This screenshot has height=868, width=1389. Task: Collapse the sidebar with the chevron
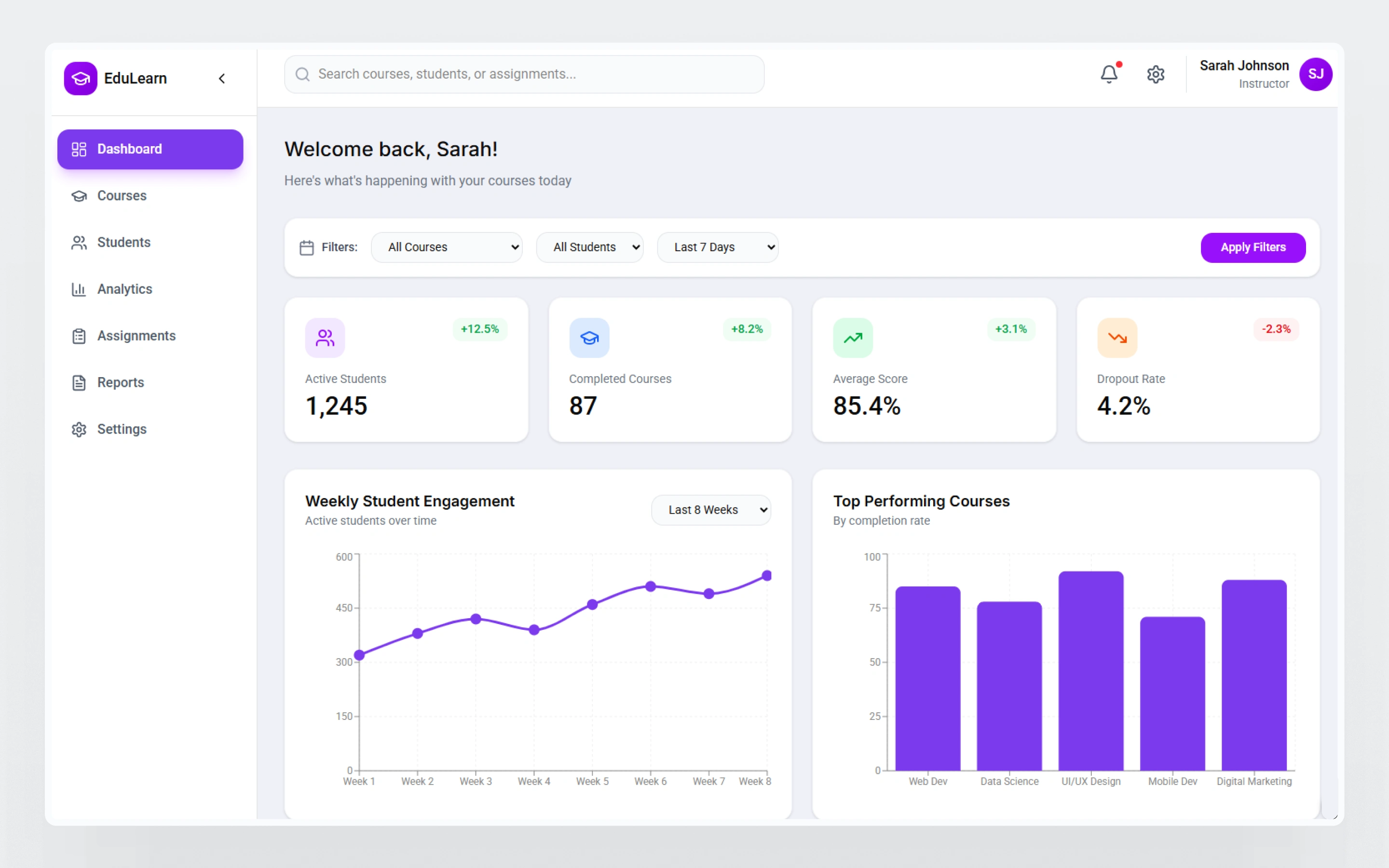pyautogui.click(x=222, y=78)
